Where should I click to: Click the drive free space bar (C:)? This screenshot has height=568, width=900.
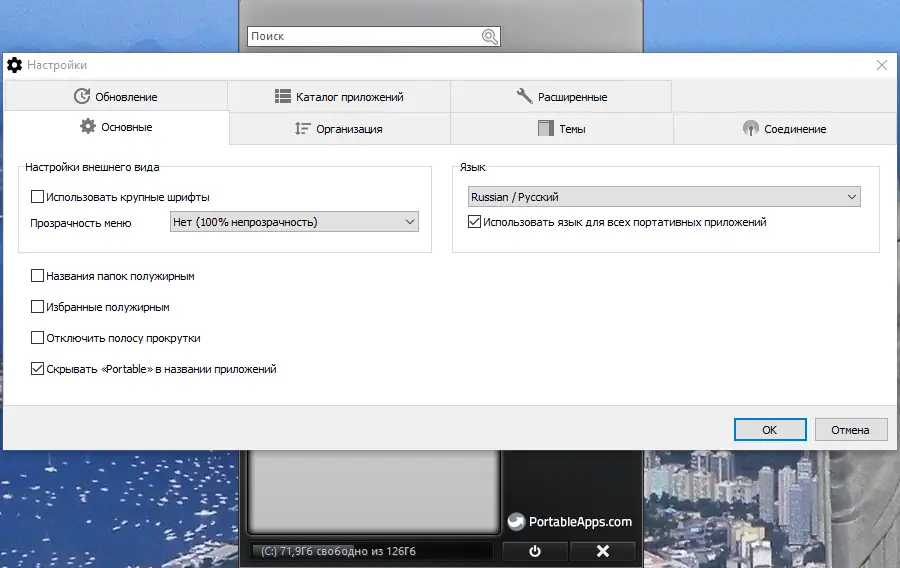[x=371, y=551]
